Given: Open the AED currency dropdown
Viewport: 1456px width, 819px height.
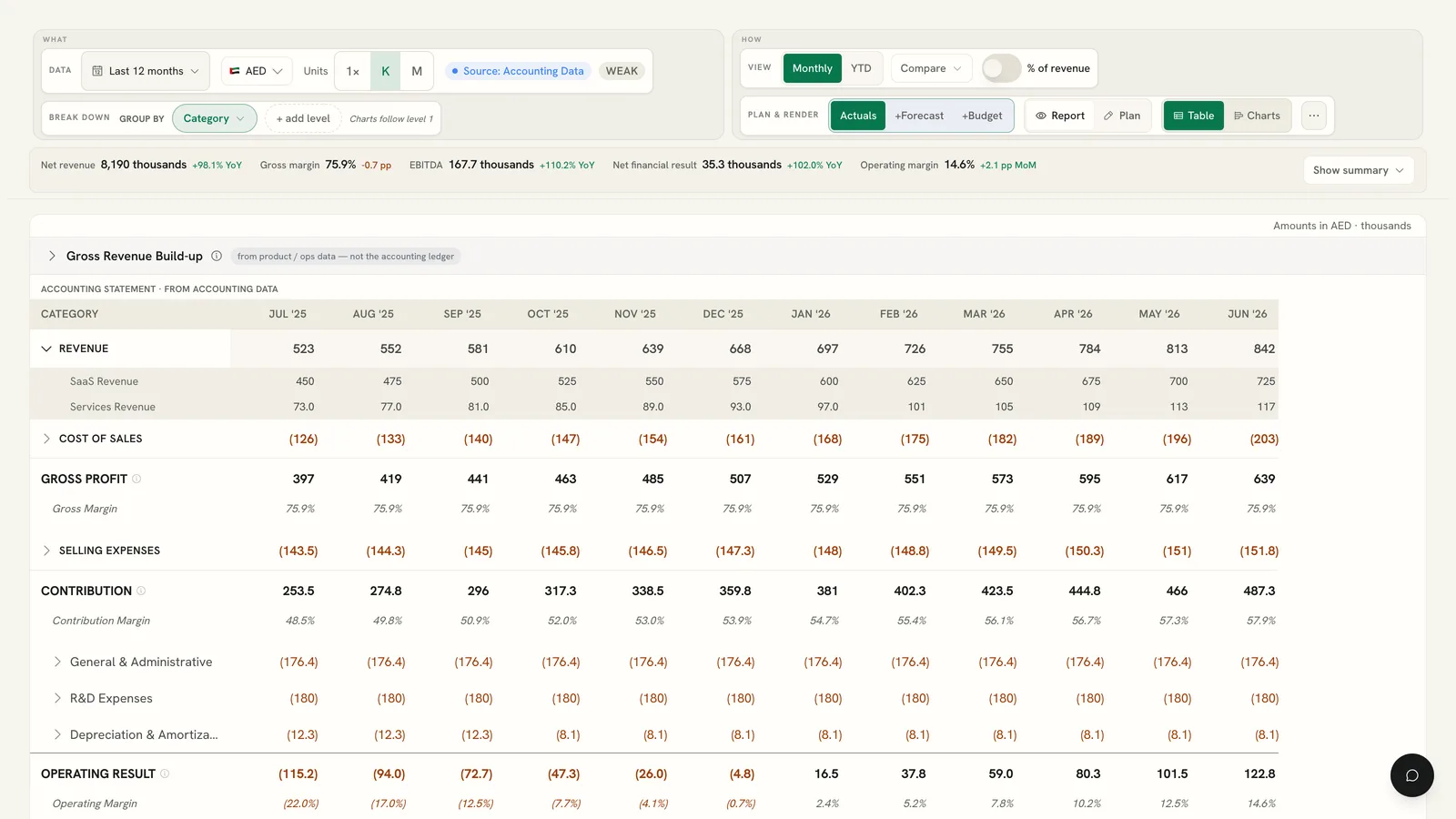Looking at the screenshot, I should (x=256, y=71).
